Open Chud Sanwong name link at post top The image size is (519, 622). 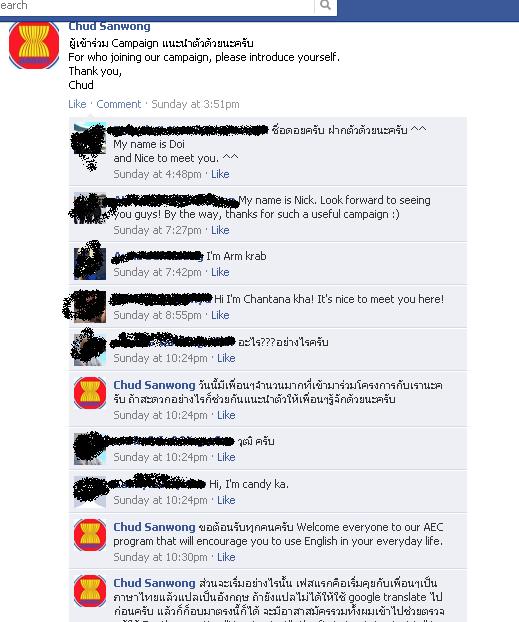coord(110,26)
